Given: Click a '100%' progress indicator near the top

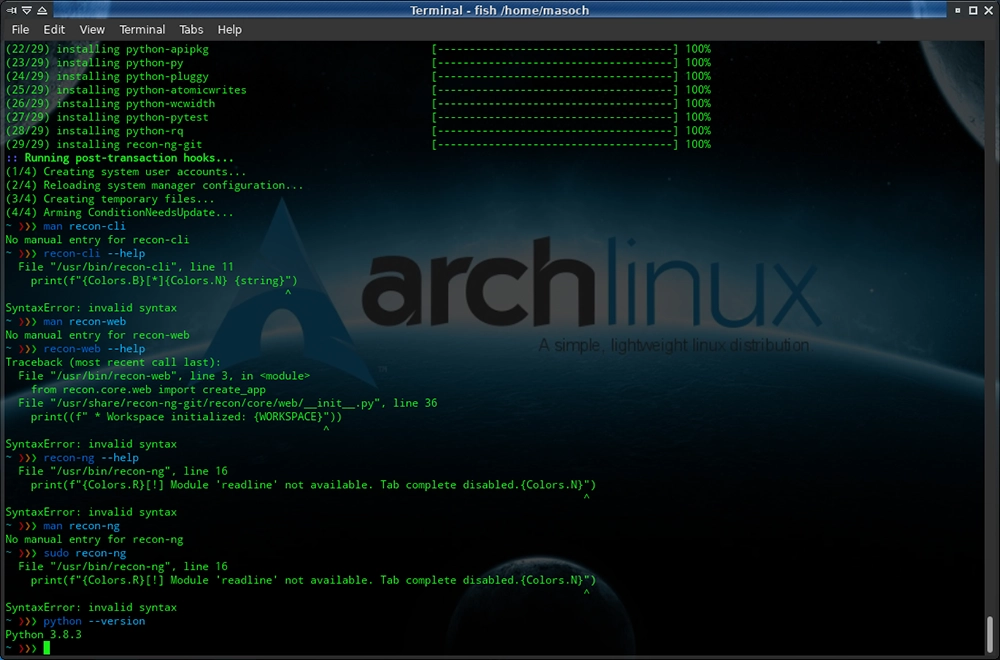Looking at the screenshot, I should click(x=699, y=48).
